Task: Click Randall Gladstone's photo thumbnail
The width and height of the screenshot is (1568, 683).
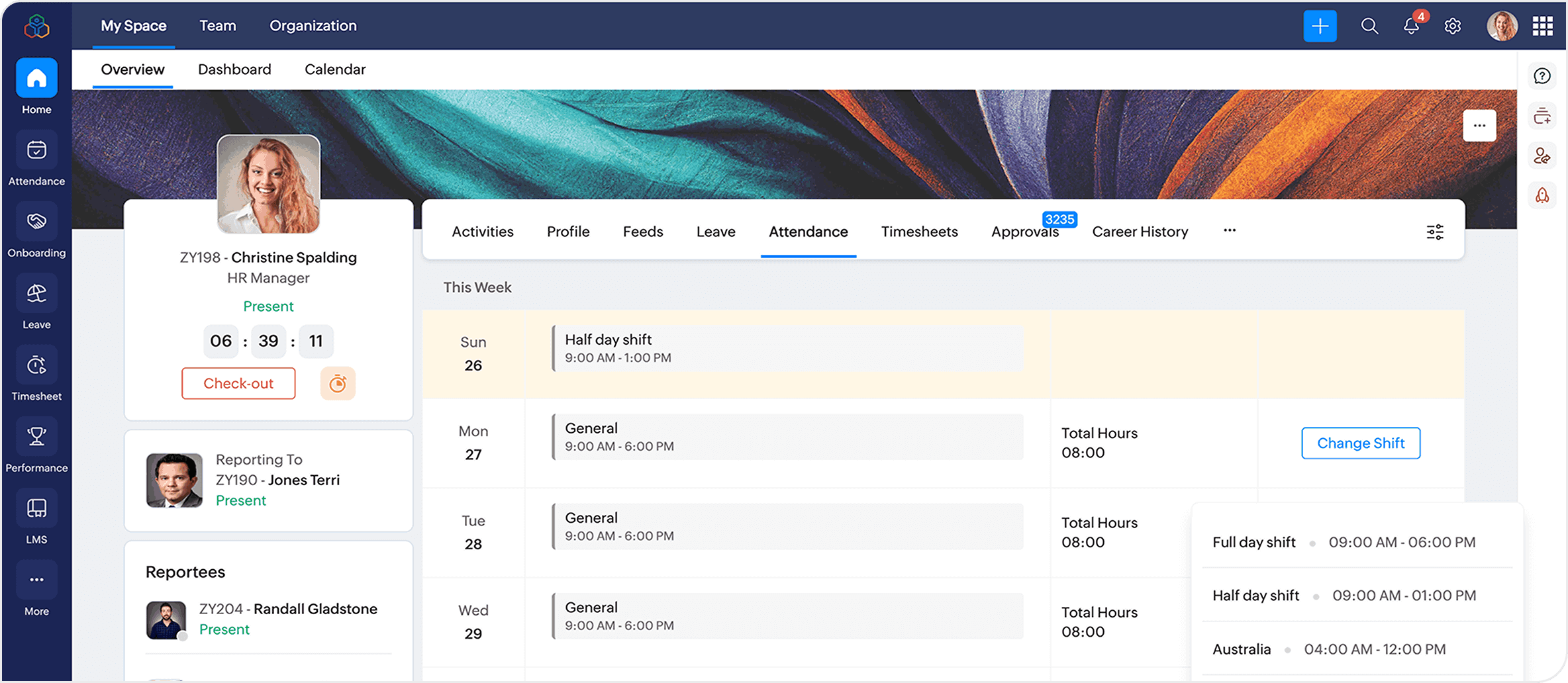Action: click(x=166, y=620)
